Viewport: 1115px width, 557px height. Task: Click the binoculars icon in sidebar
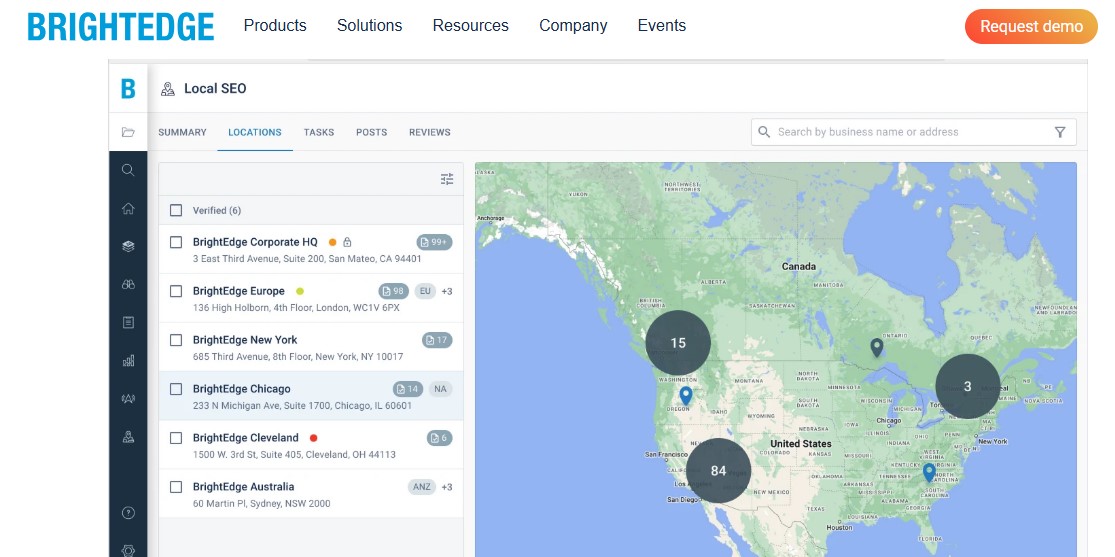(128, 285)
